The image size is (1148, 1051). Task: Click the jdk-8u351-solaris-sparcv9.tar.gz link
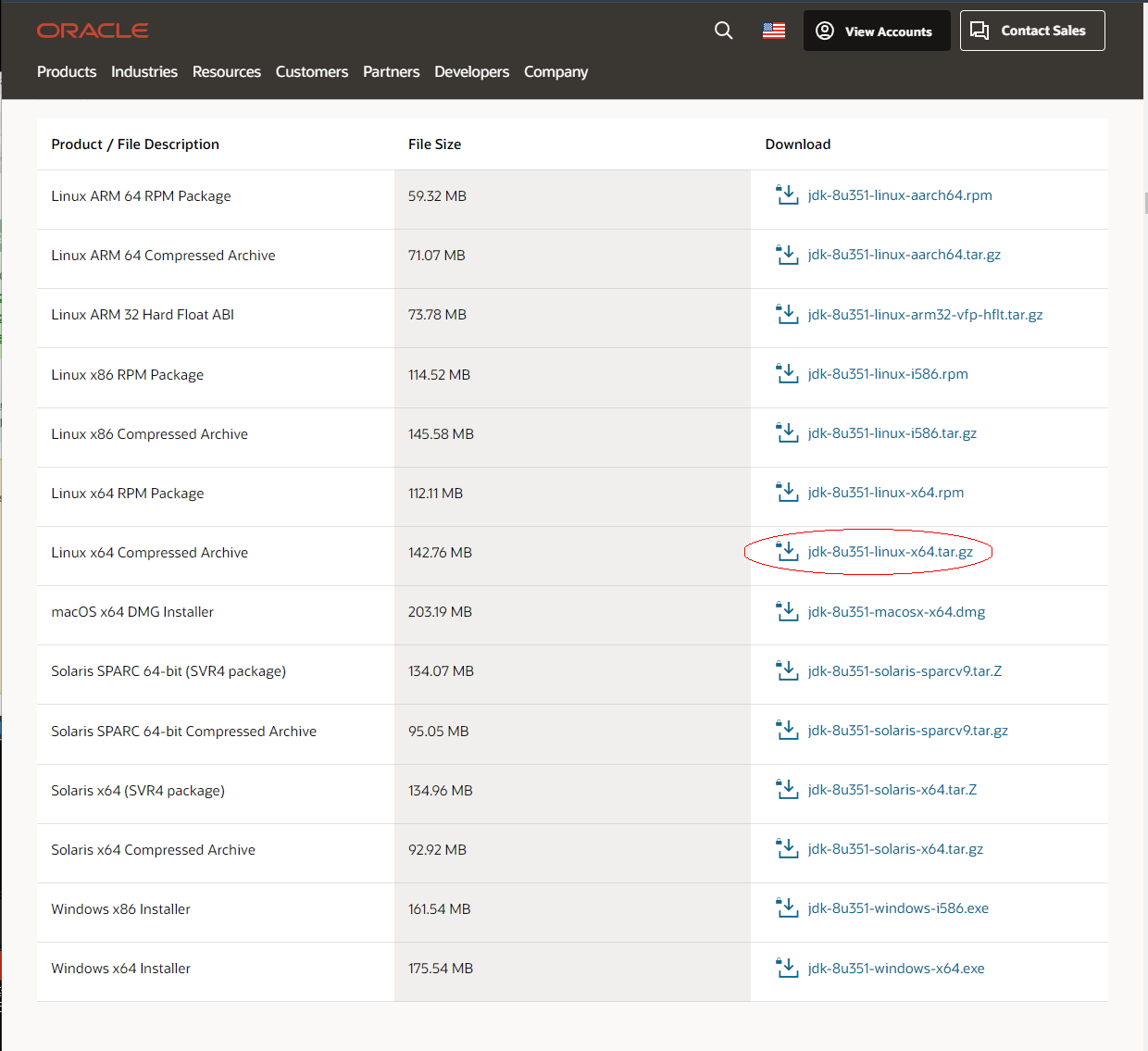(x=907, y=731)
